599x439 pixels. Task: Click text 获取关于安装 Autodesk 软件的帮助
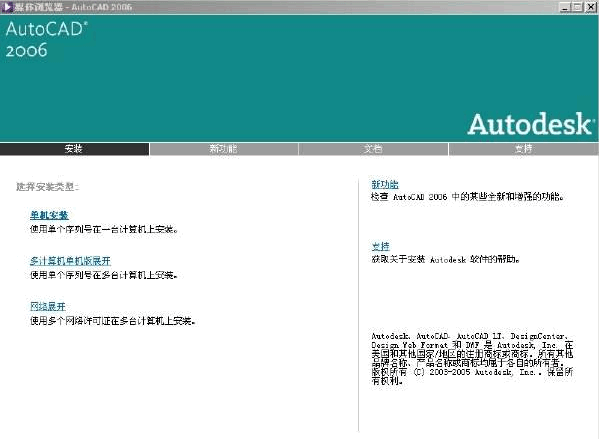tap(445, 259)
